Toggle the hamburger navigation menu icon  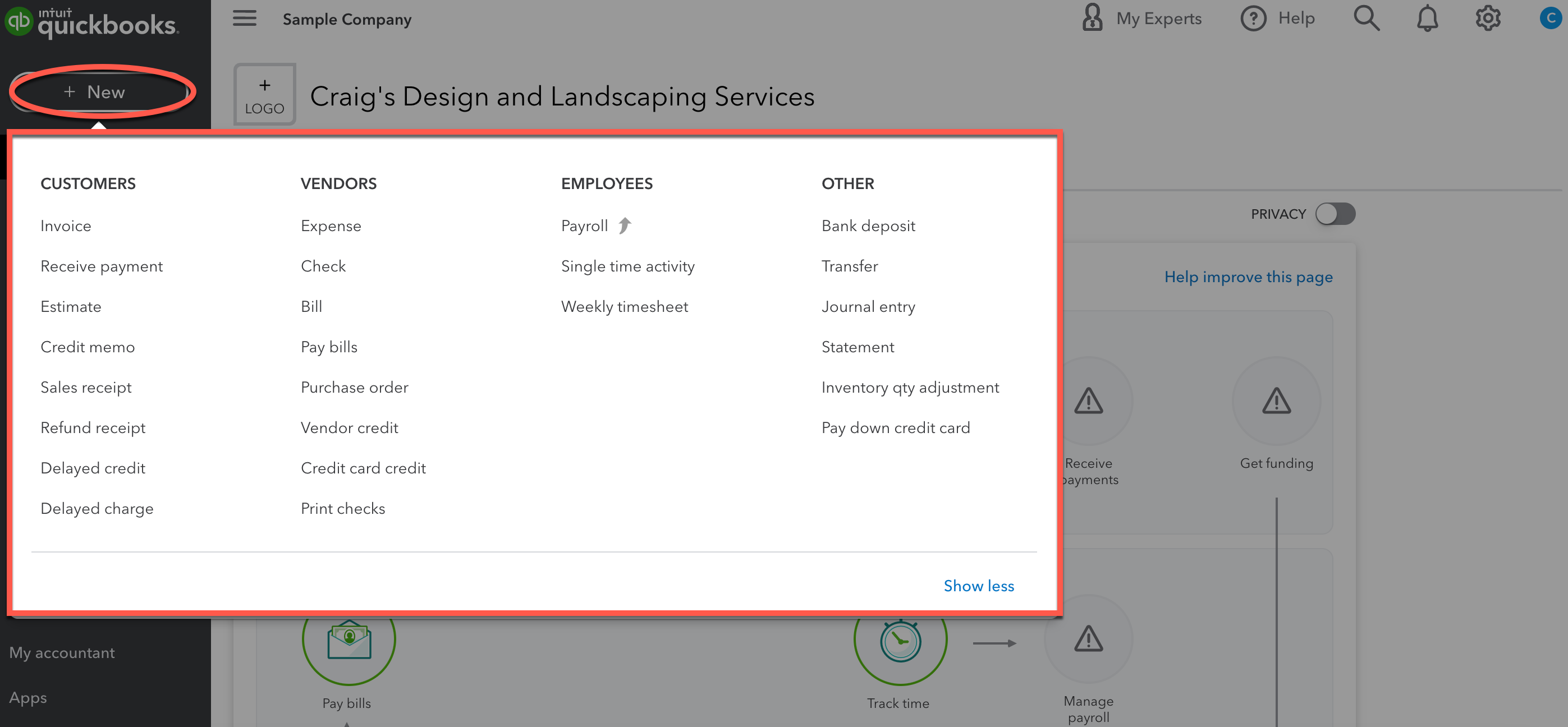pos(244,19)
